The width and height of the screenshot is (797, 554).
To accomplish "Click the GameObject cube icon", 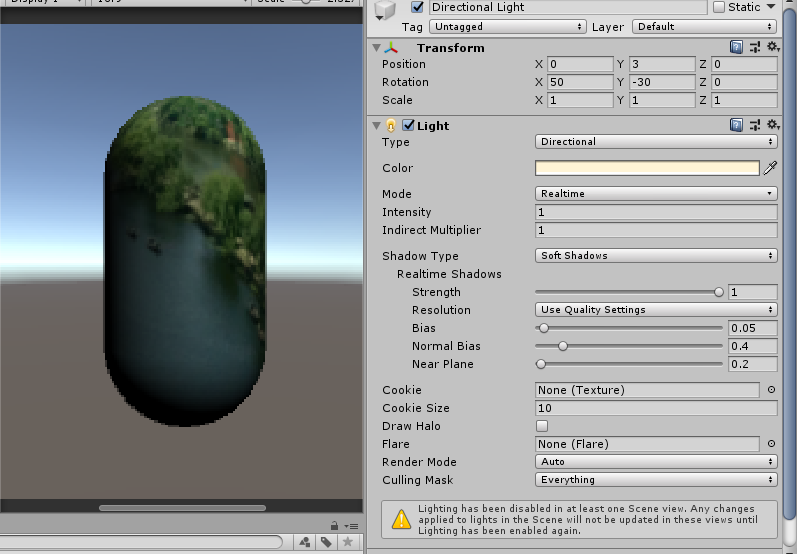I will 385,9.
